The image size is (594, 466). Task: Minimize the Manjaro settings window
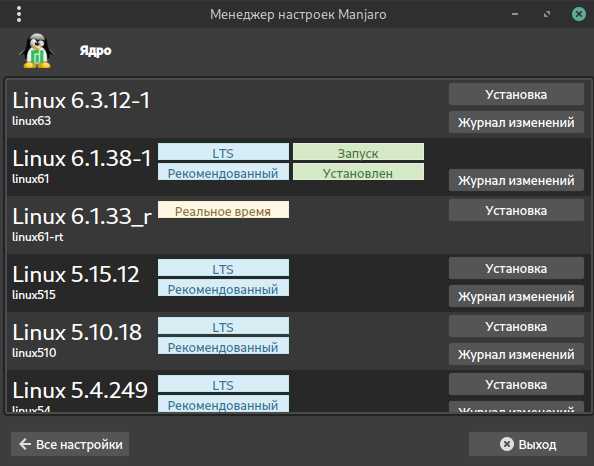click(x=515, y=14)
